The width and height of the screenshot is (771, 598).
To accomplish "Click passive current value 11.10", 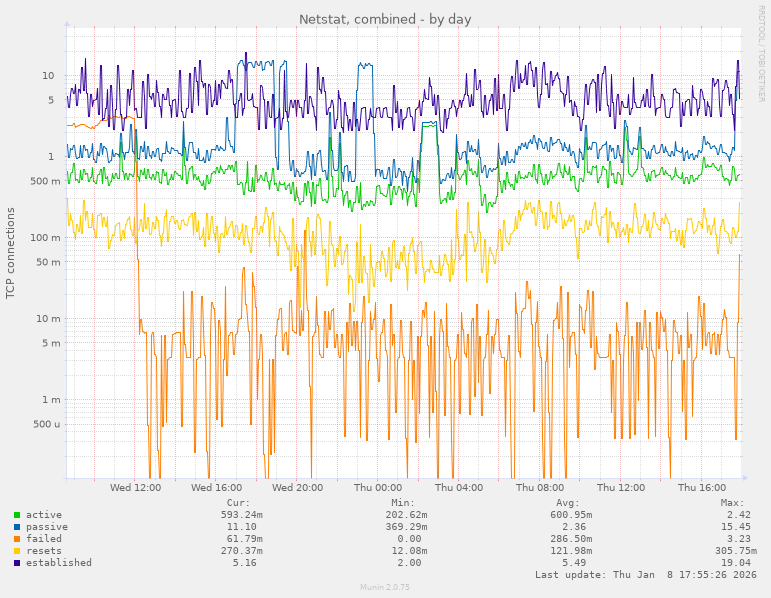I will pos(244,527).
